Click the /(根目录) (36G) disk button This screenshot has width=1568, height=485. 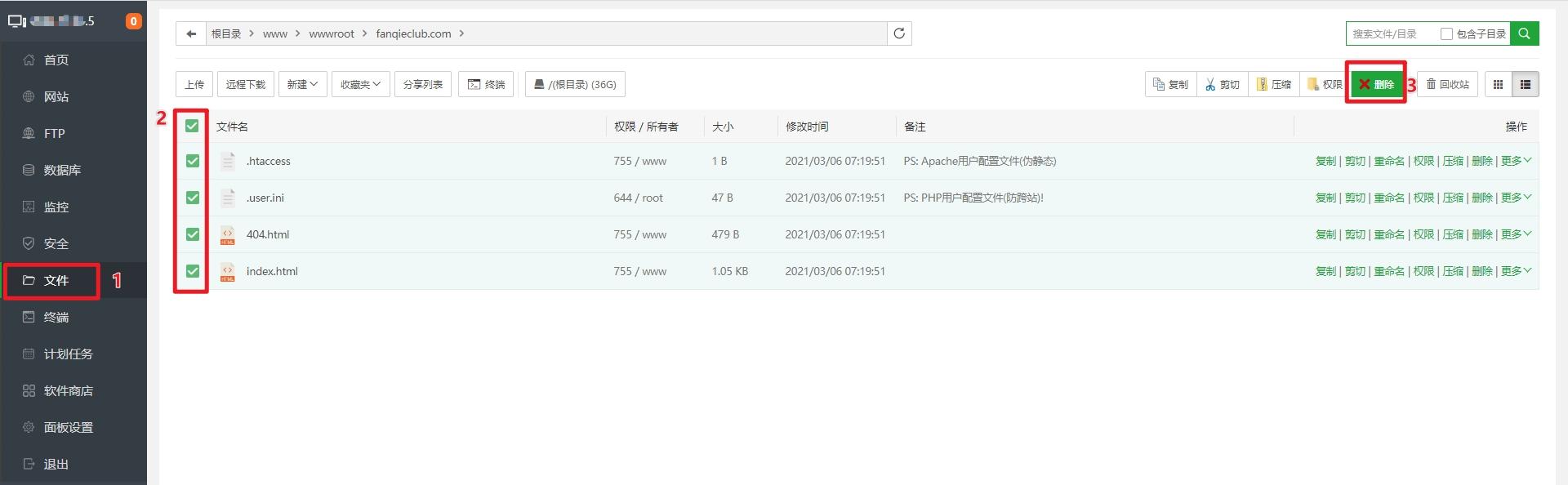[x=575, y=84]
